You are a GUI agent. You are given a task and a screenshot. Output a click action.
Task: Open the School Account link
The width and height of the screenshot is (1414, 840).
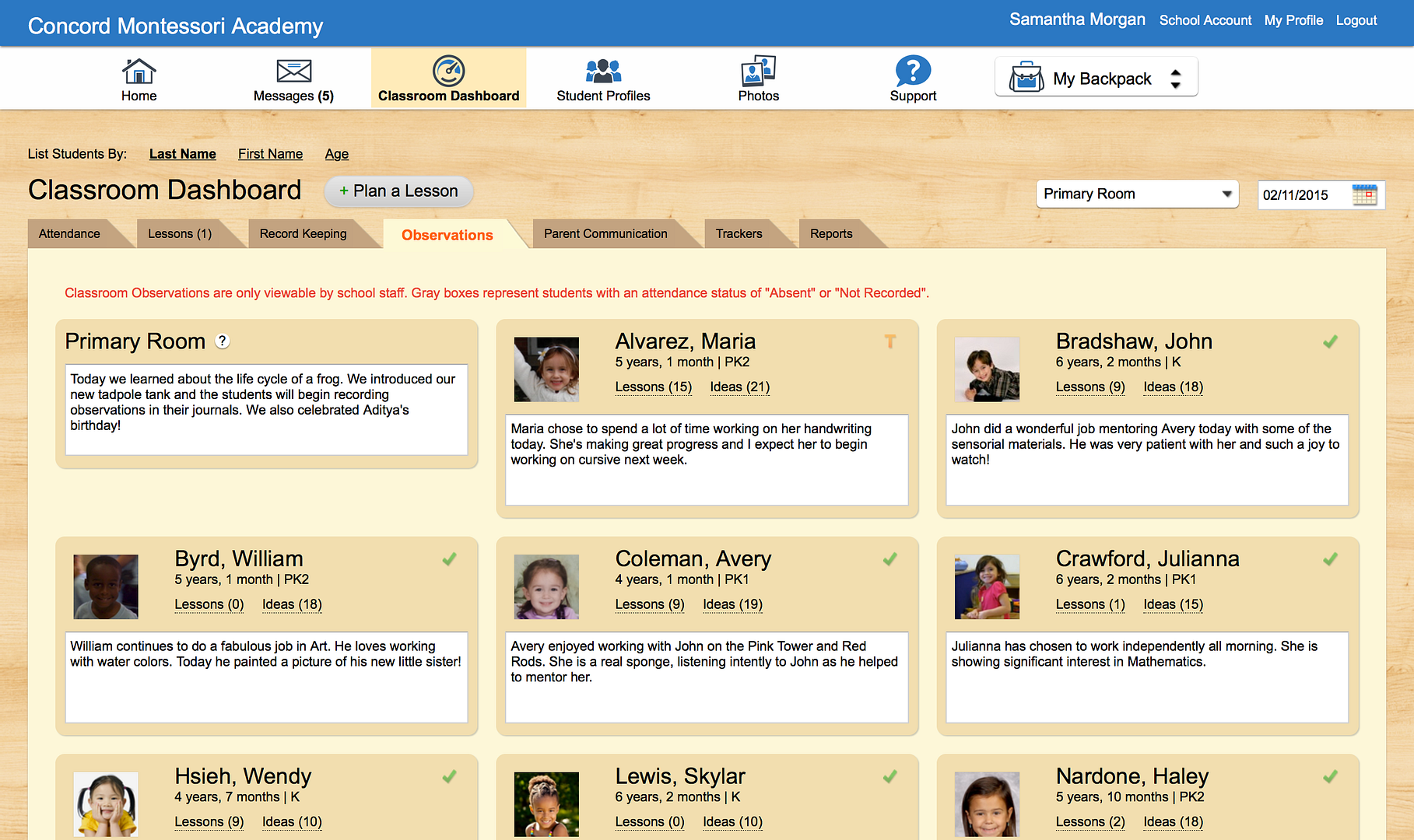pos(1205,20)
